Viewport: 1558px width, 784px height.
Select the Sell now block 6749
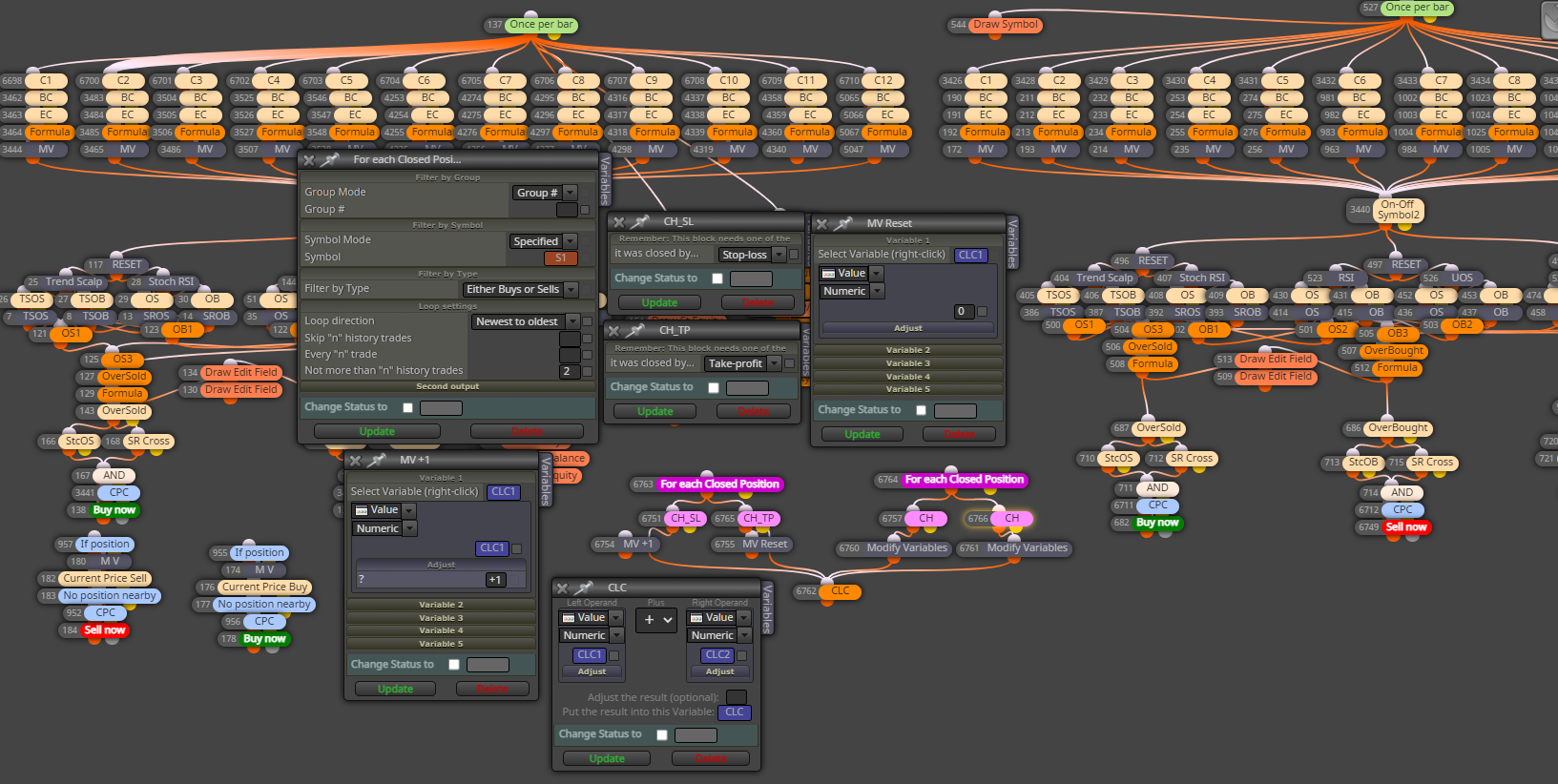1406,527
